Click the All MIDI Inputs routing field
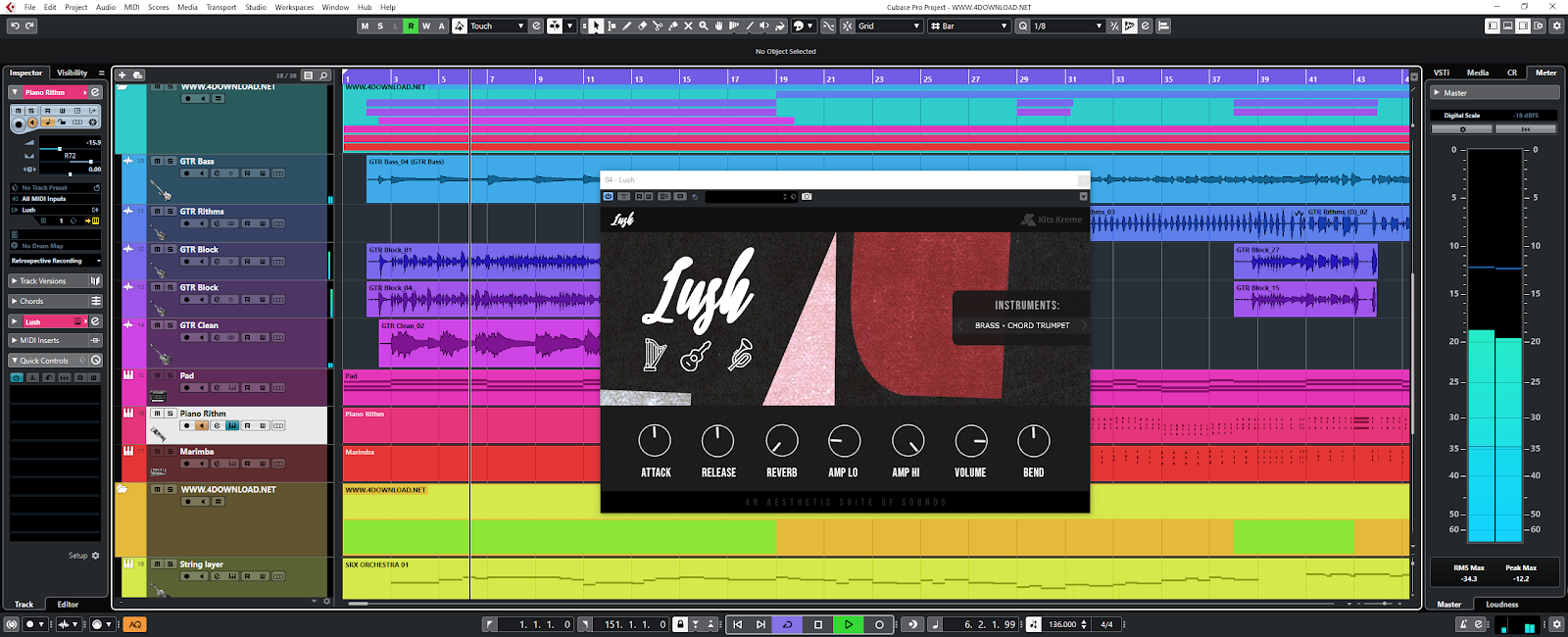Screen dimensions: 1568x637 pos(56,199)
